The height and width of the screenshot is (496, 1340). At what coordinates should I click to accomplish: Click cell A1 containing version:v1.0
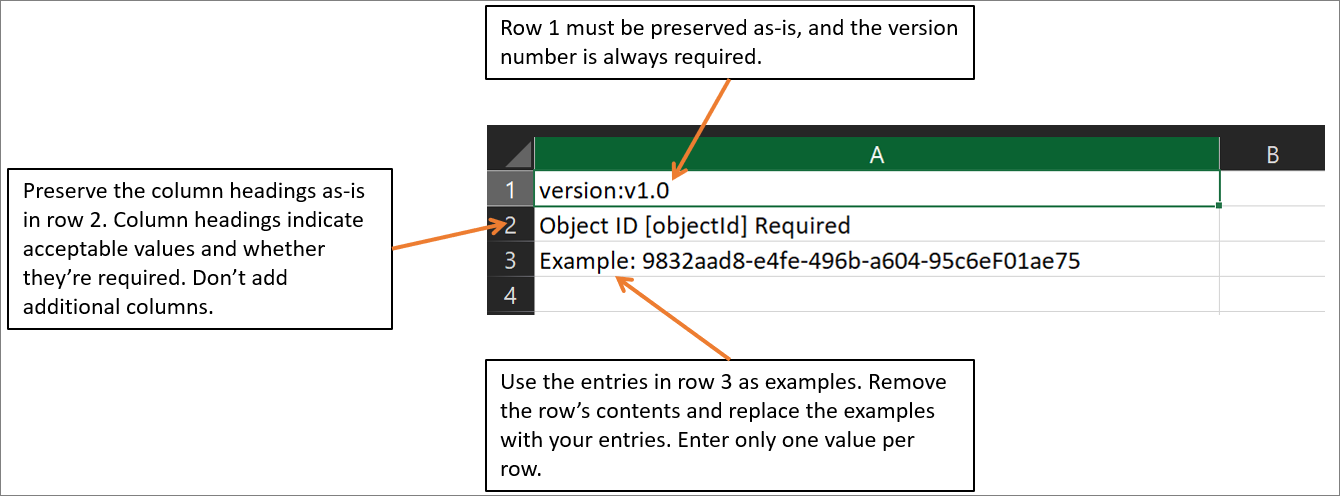[877, 189]
